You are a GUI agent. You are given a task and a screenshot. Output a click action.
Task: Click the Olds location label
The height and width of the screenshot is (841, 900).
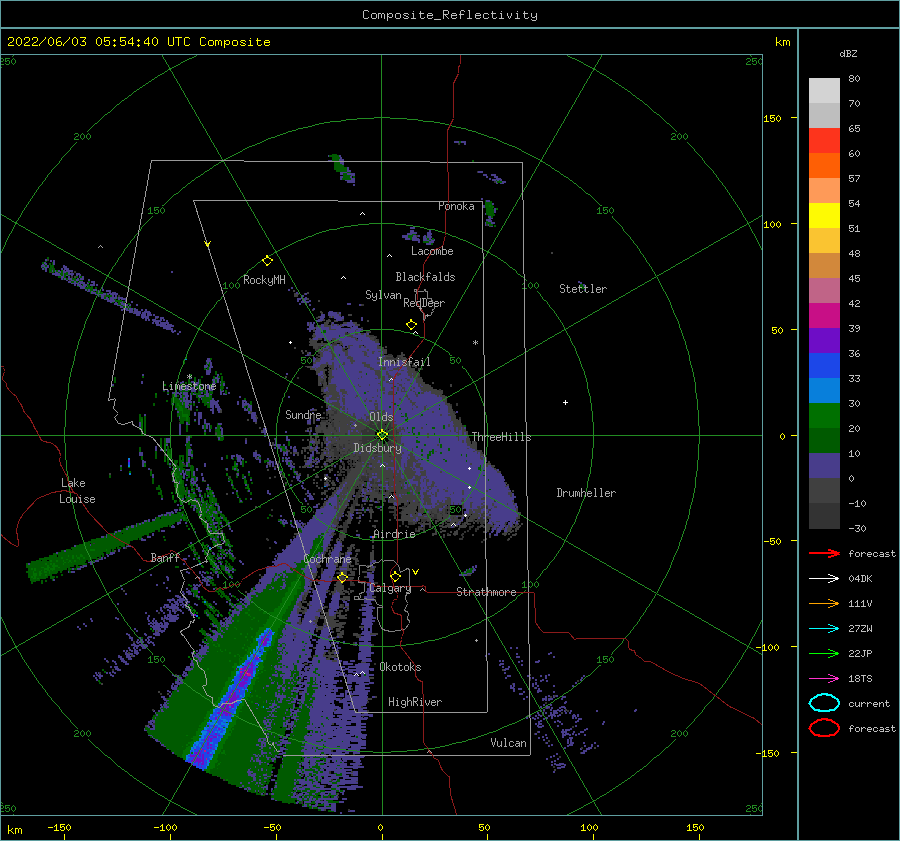[x=381, y=417]
